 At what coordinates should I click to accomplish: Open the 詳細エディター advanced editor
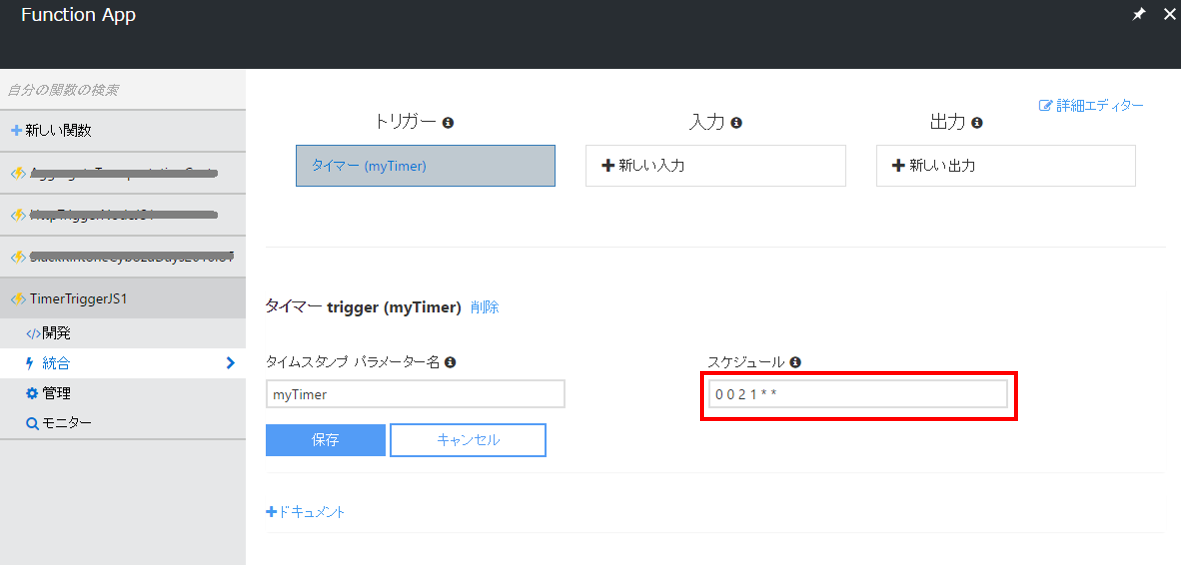pyautogui.click(x=1091, y=105)
